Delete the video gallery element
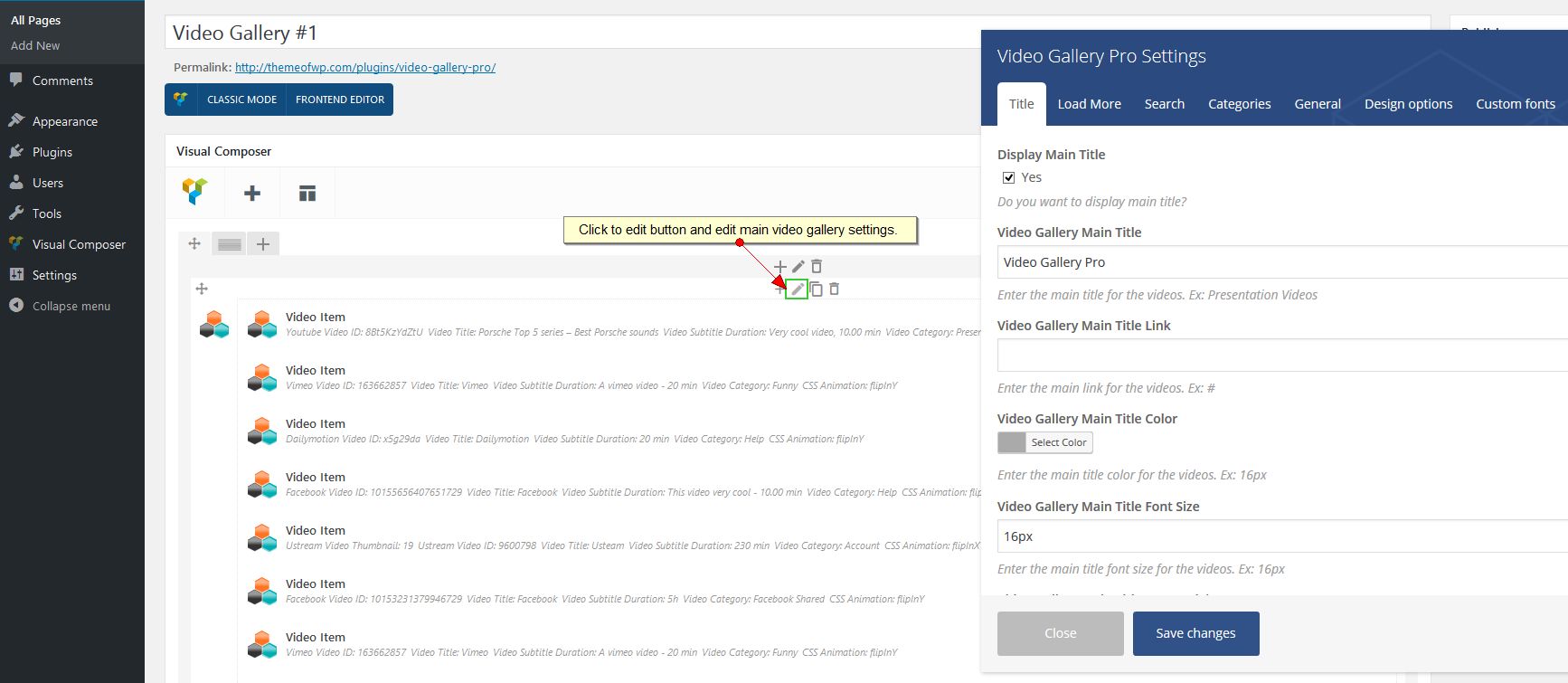 [835, 289]
